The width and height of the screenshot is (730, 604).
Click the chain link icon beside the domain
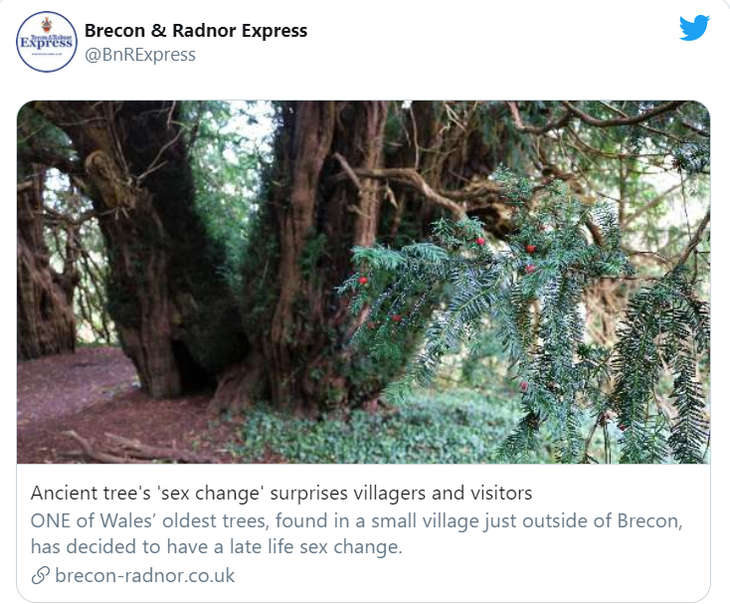(x=40, y=575)
